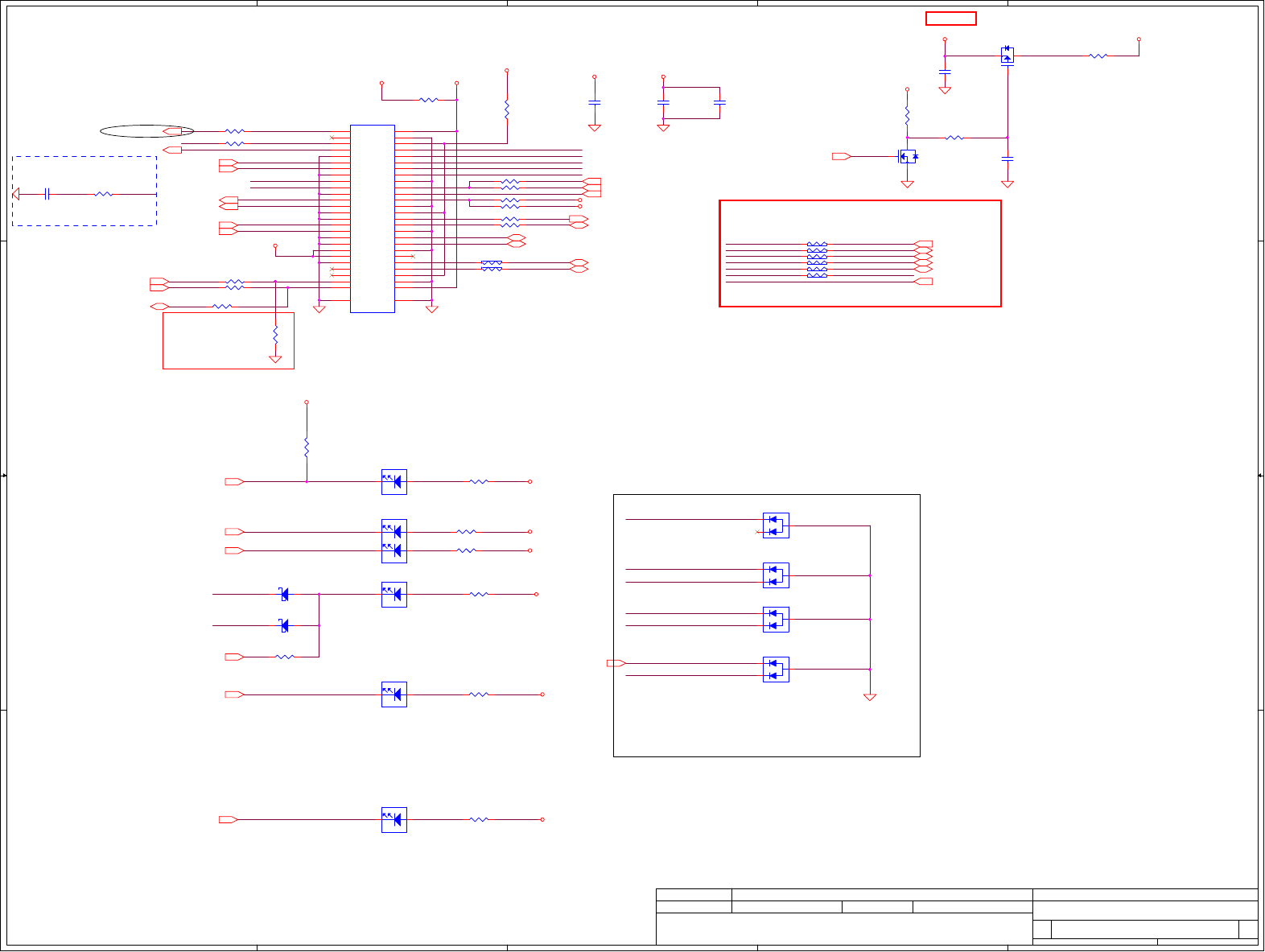
Task: Click the red triangle terminal of dashed box
Action: 15,194
